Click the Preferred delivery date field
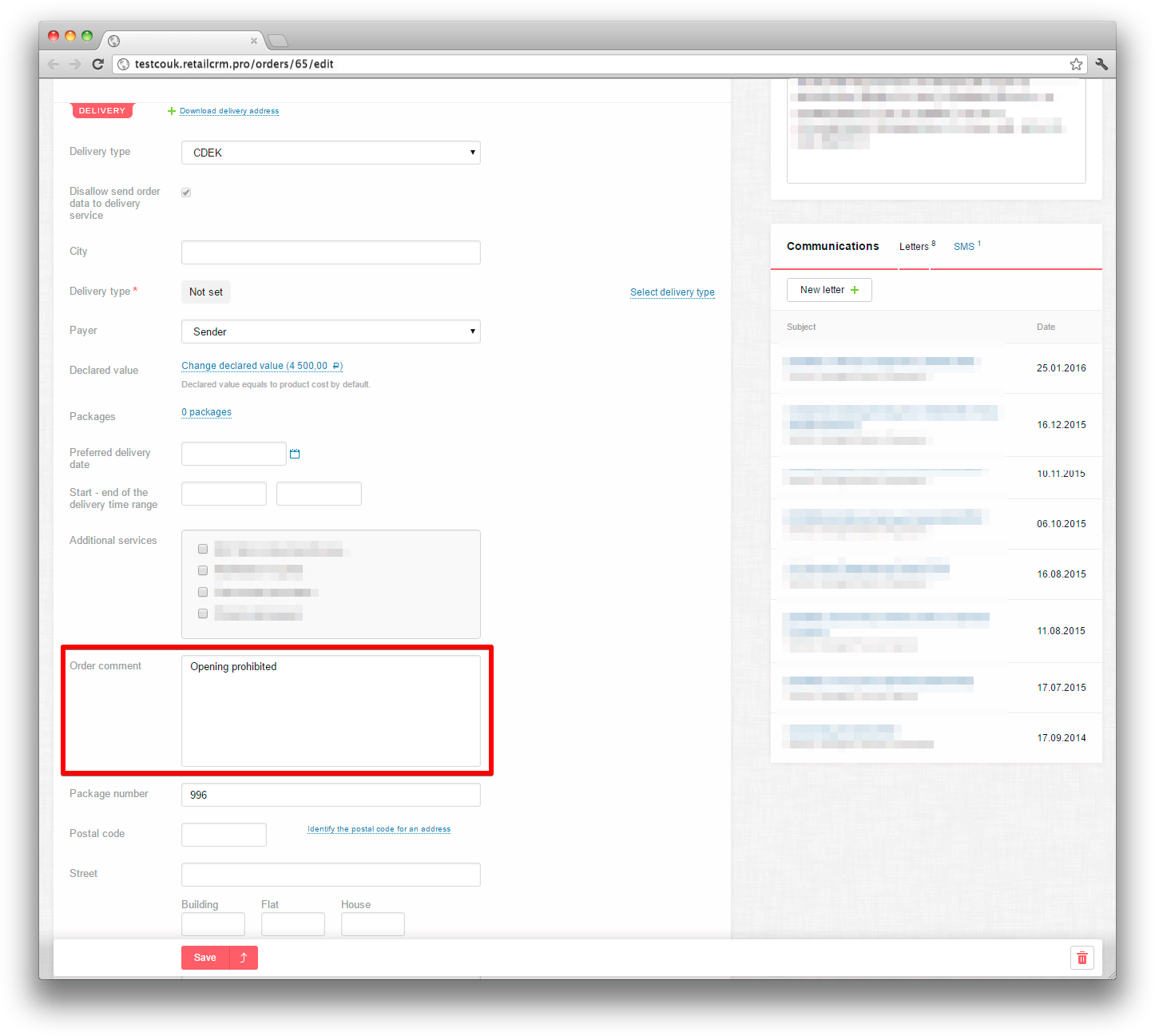 point(233,454)
